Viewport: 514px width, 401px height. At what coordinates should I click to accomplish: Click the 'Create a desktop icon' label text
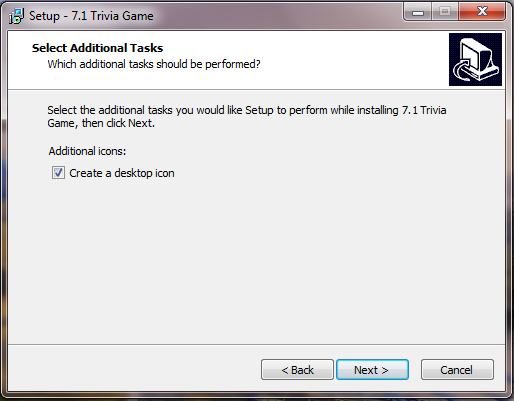click(122, 173)
